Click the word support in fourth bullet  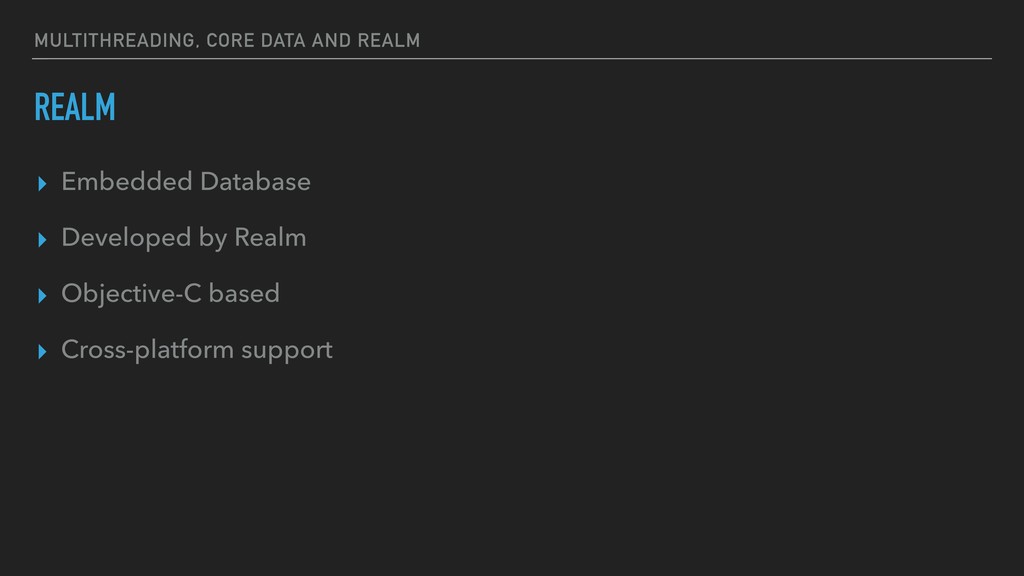(287, 351)
